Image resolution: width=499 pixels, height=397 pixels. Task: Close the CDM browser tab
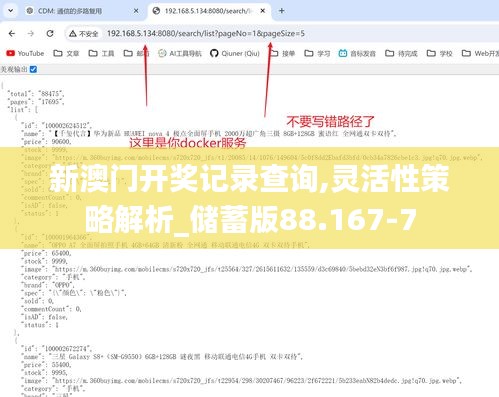click(136, 11)
